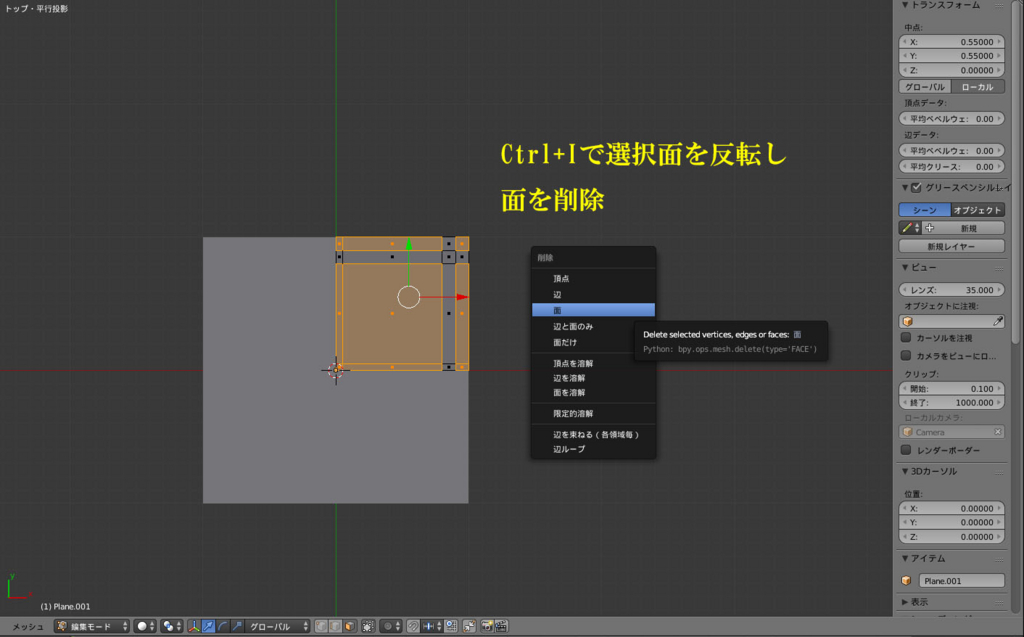Switch grease pencil source to オブジェクト
1024x637 pixels.
point(978,210)
